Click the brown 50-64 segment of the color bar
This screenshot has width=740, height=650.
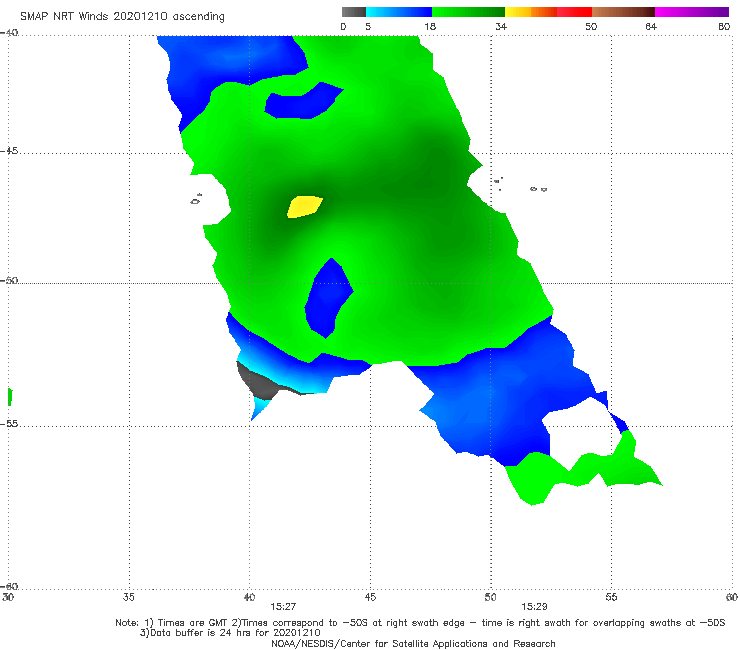point(623,12)
